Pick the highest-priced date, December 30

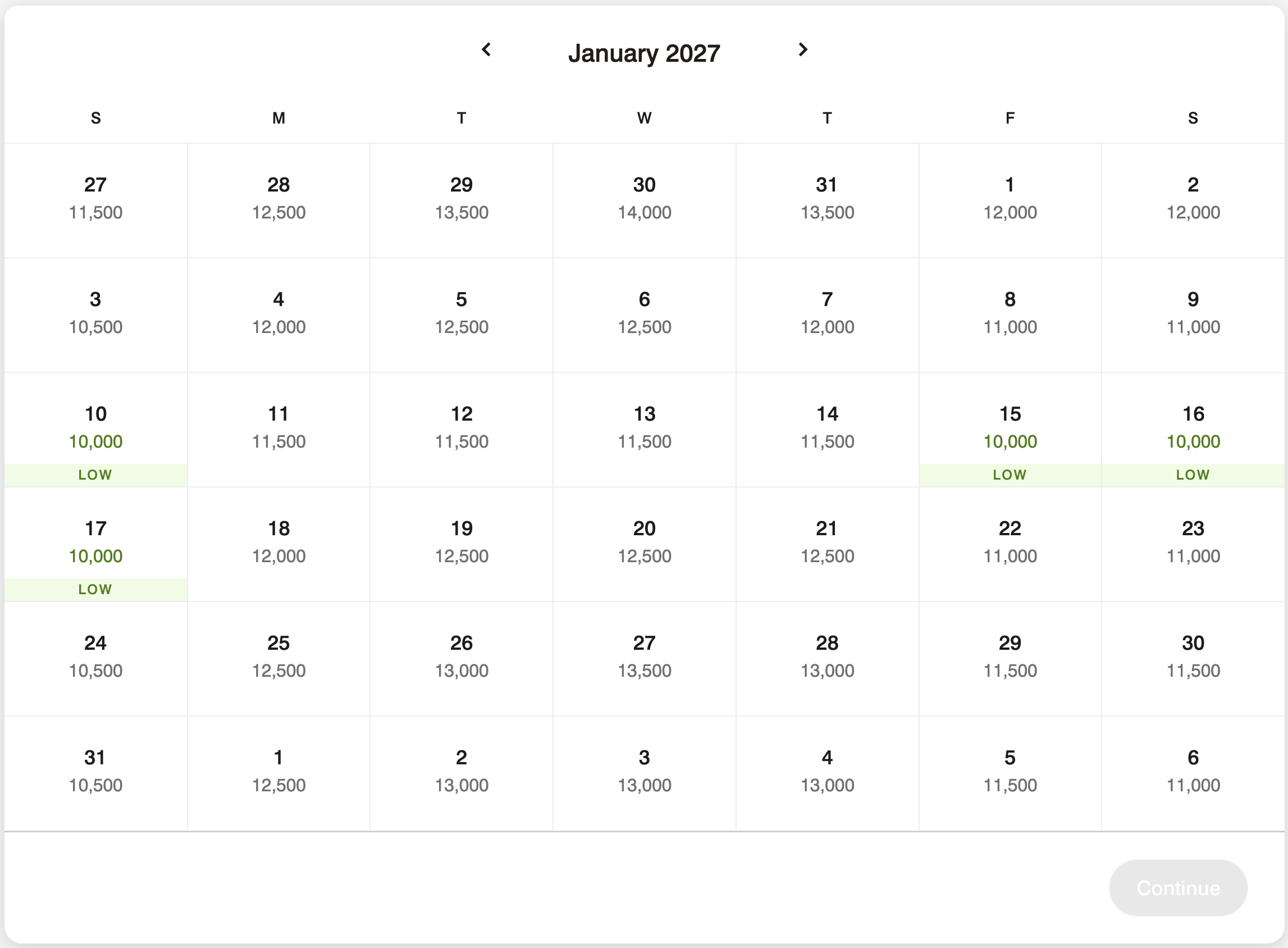(645, 199)
